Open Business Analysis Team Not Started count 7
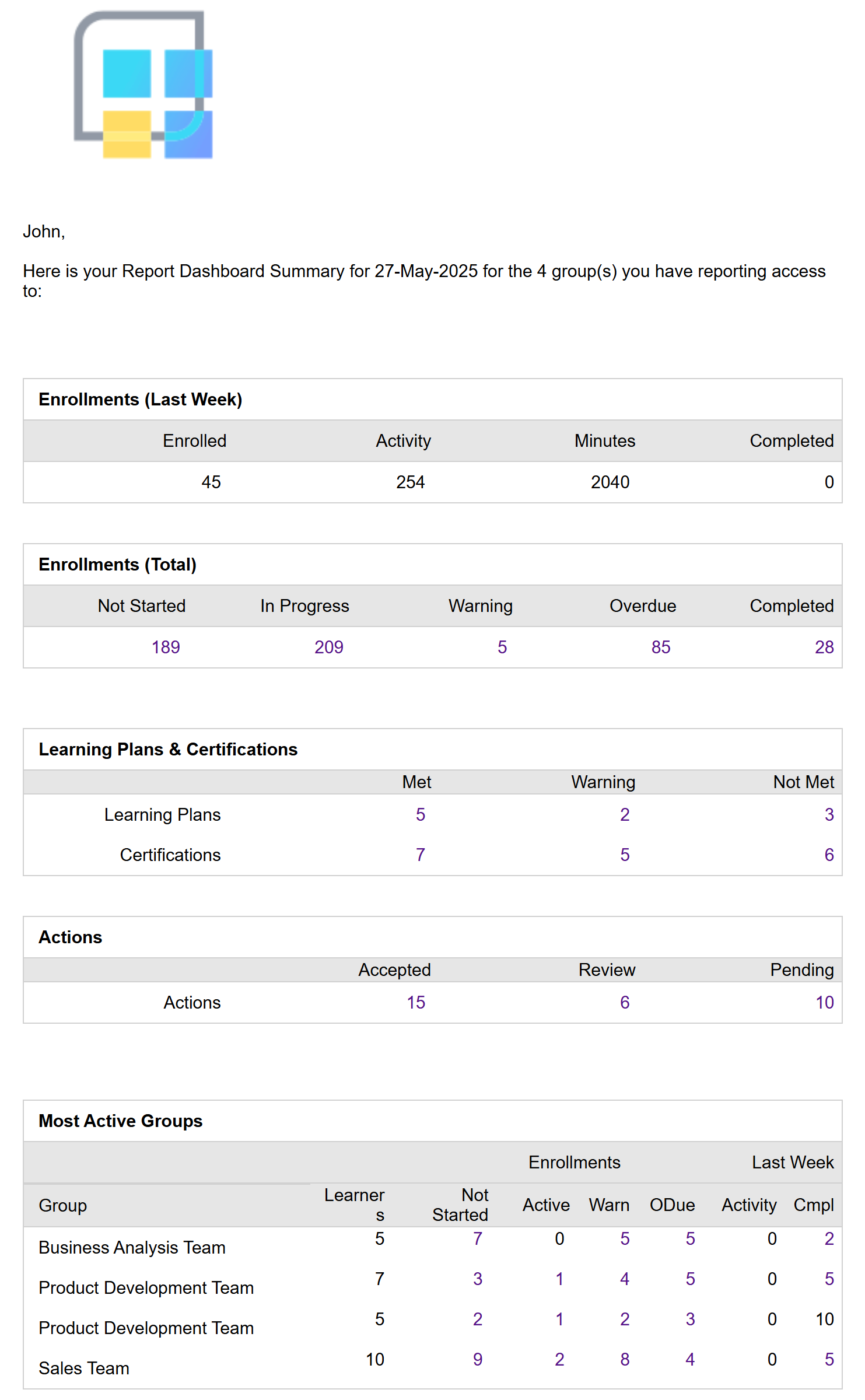 tap(478, 1238)
